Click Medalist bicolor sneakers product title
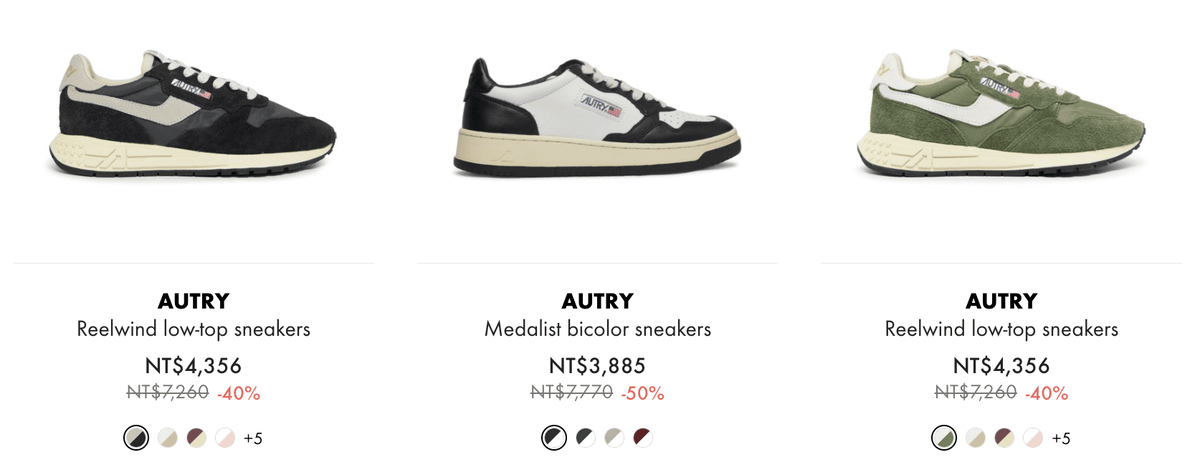Viewport: 1200px width, 465px height. (x=597, y=329)
